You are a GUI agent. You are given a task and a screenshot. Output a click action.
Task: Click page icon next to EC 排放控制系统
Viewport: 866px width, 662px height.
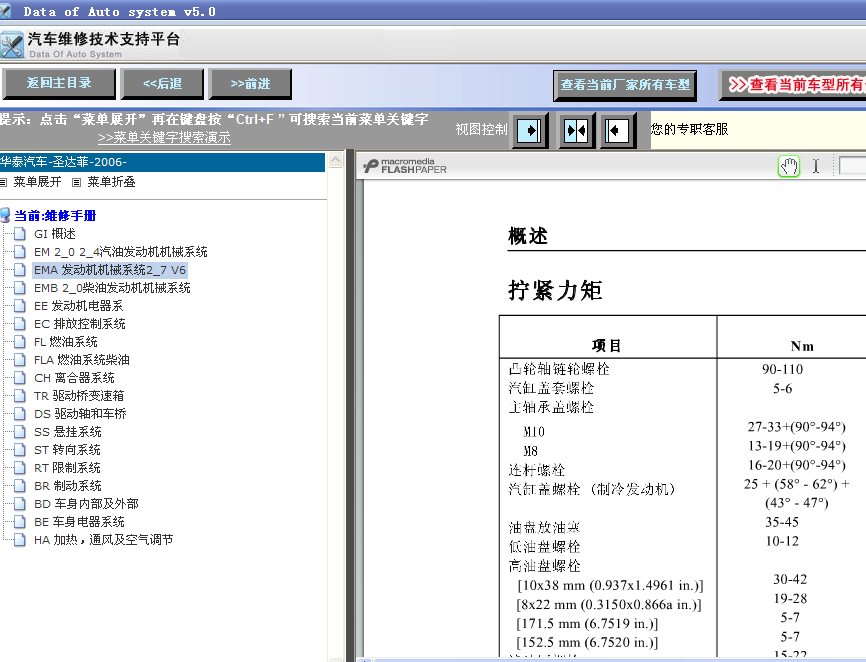[x=19, y=324]
